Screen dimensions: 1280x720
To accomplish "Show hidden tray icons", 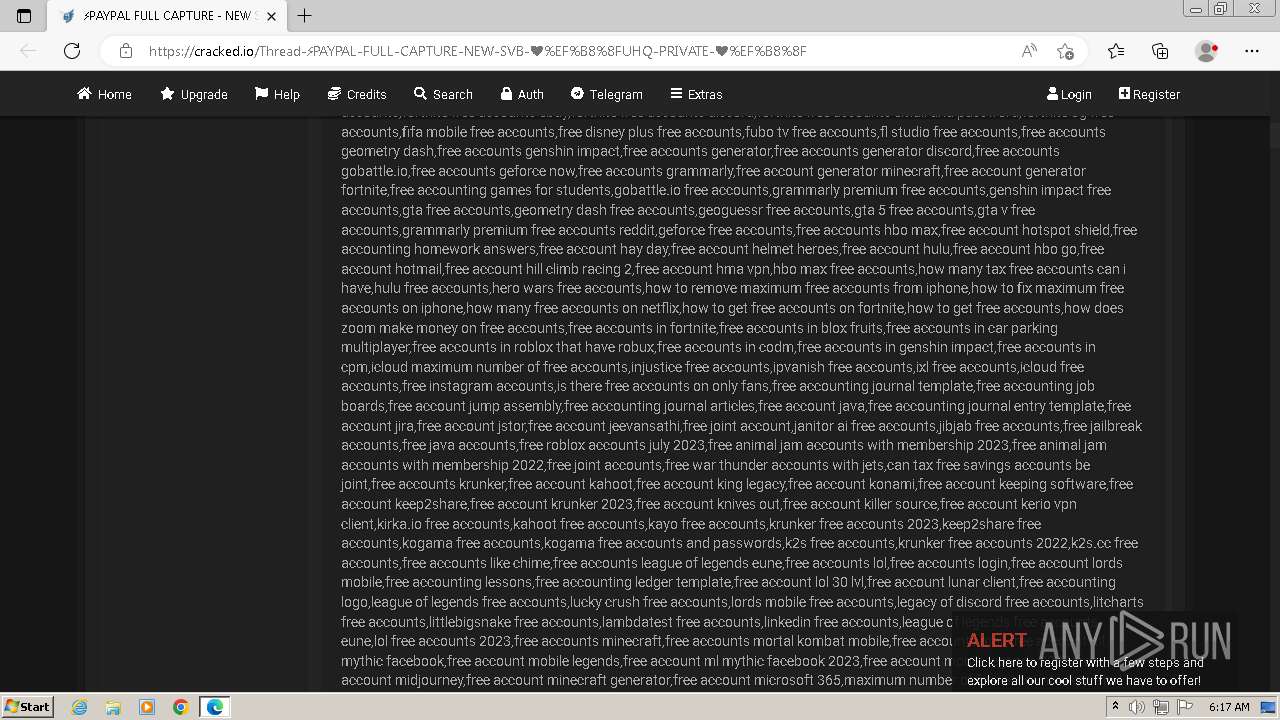I will (1117, 707).
